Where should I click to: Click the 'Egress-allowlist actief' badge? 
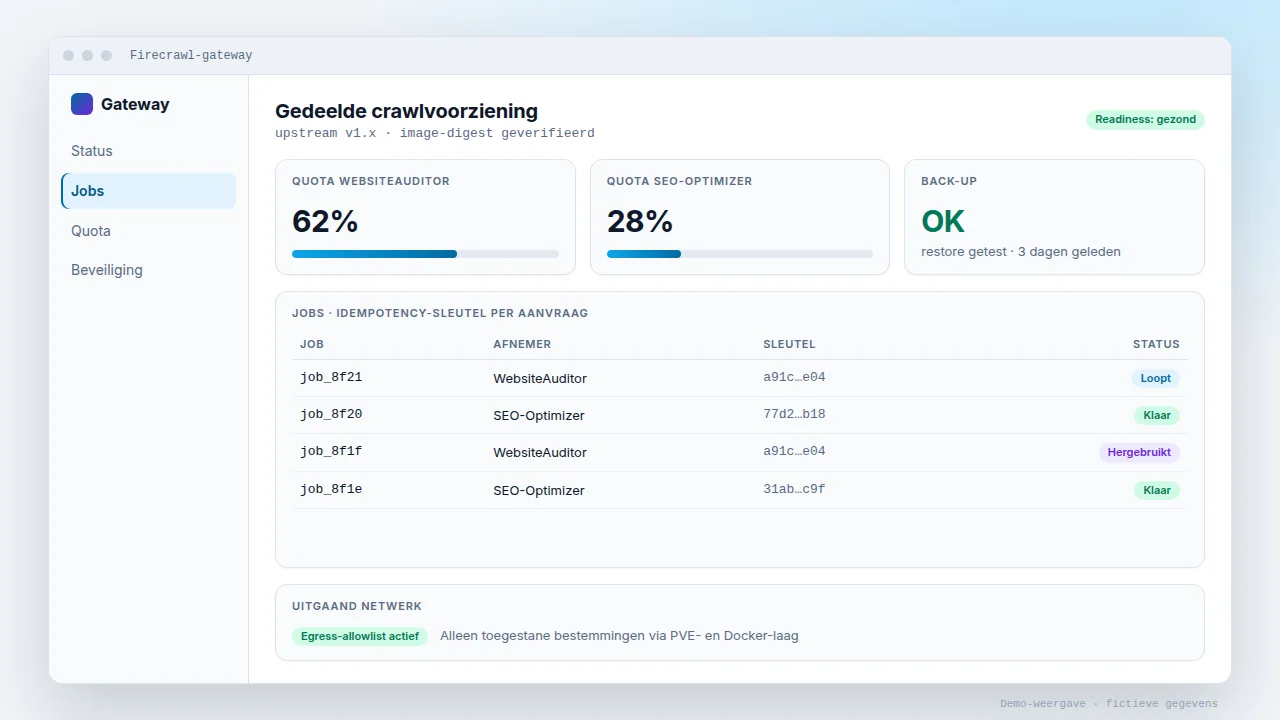click(x=360, y=636)
